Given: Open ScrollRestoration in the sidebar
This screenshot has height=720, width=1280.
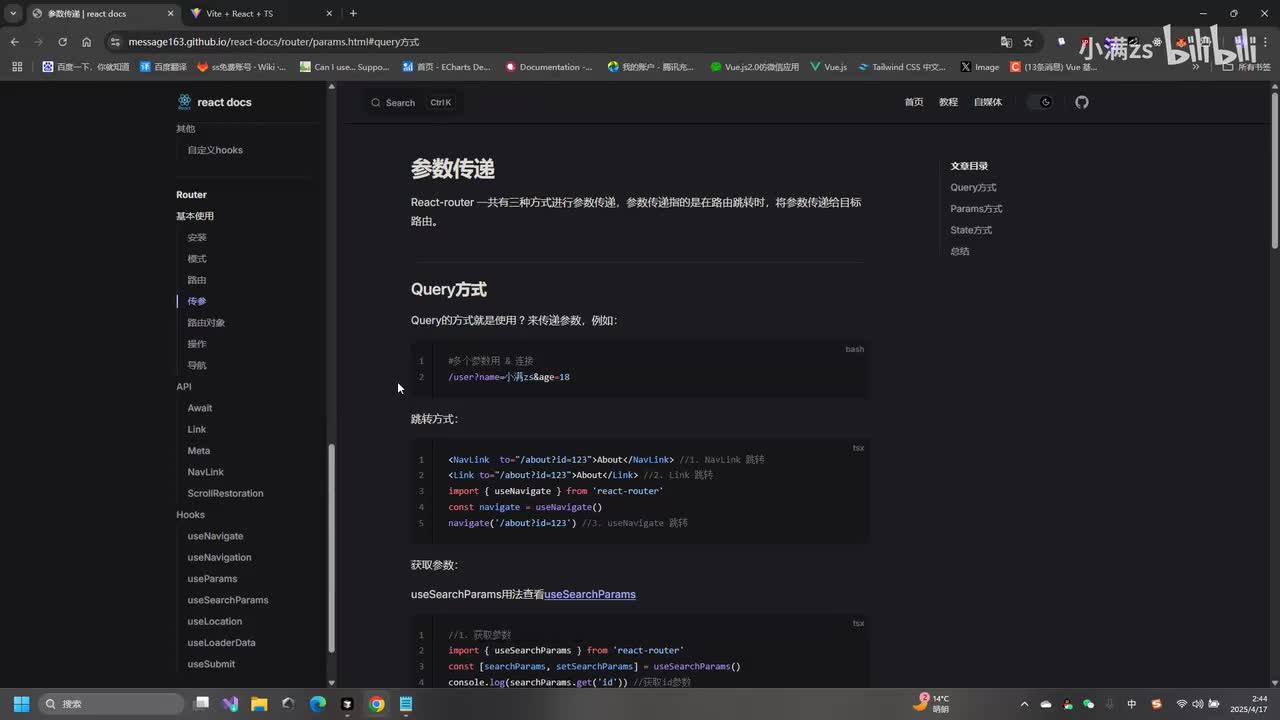Looking at the screenshot, I should tap(225, 493).
